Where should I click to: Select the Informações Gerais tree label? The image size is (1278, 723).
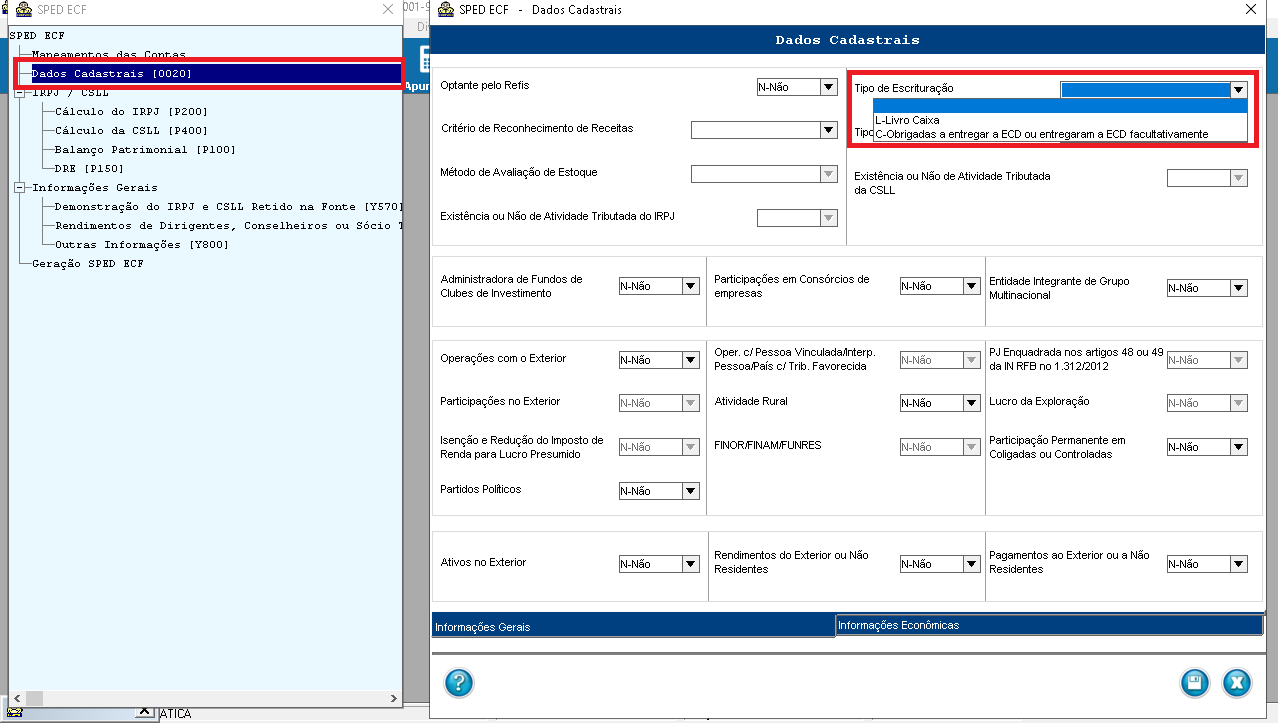pos(95,188)
